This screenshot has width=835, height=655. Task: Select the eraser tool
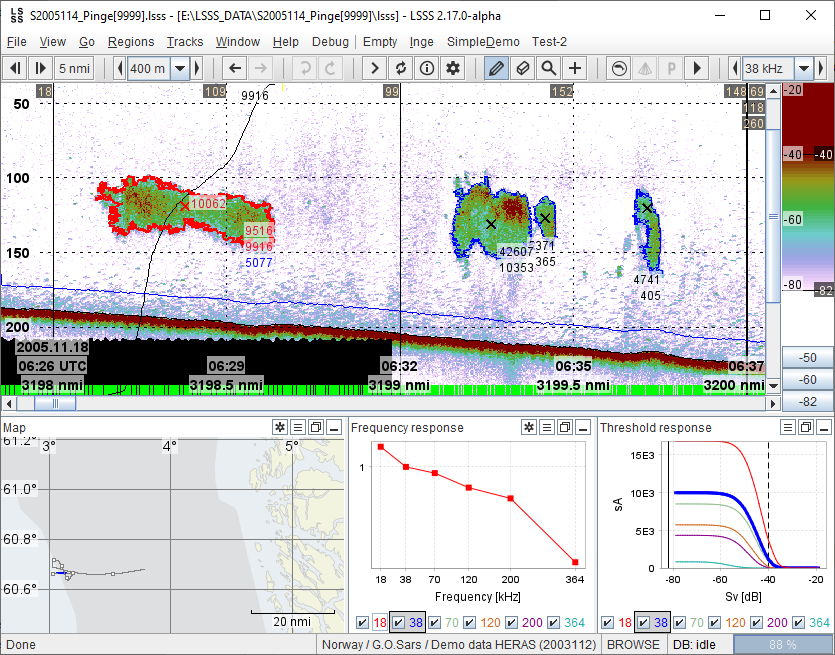coord(521,68)
